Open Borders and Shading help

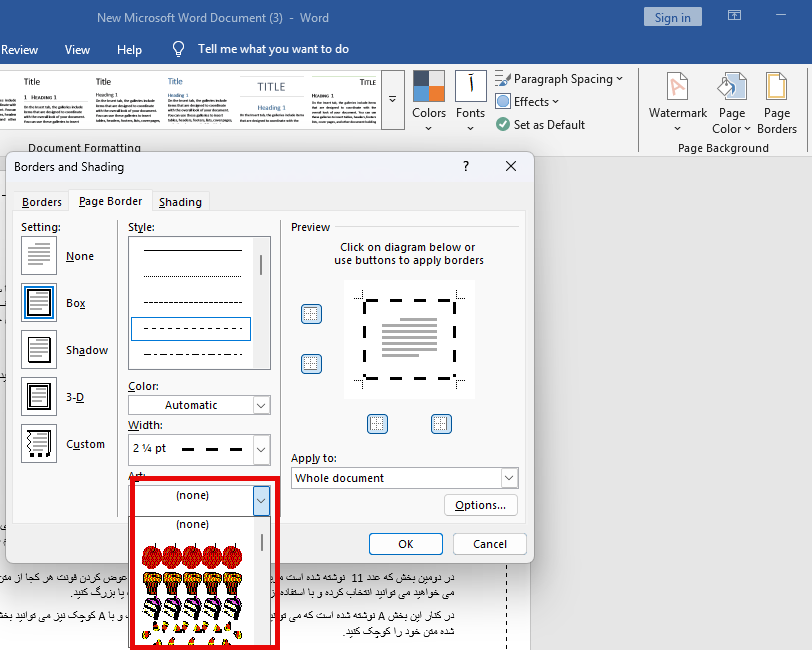[466, 166]
